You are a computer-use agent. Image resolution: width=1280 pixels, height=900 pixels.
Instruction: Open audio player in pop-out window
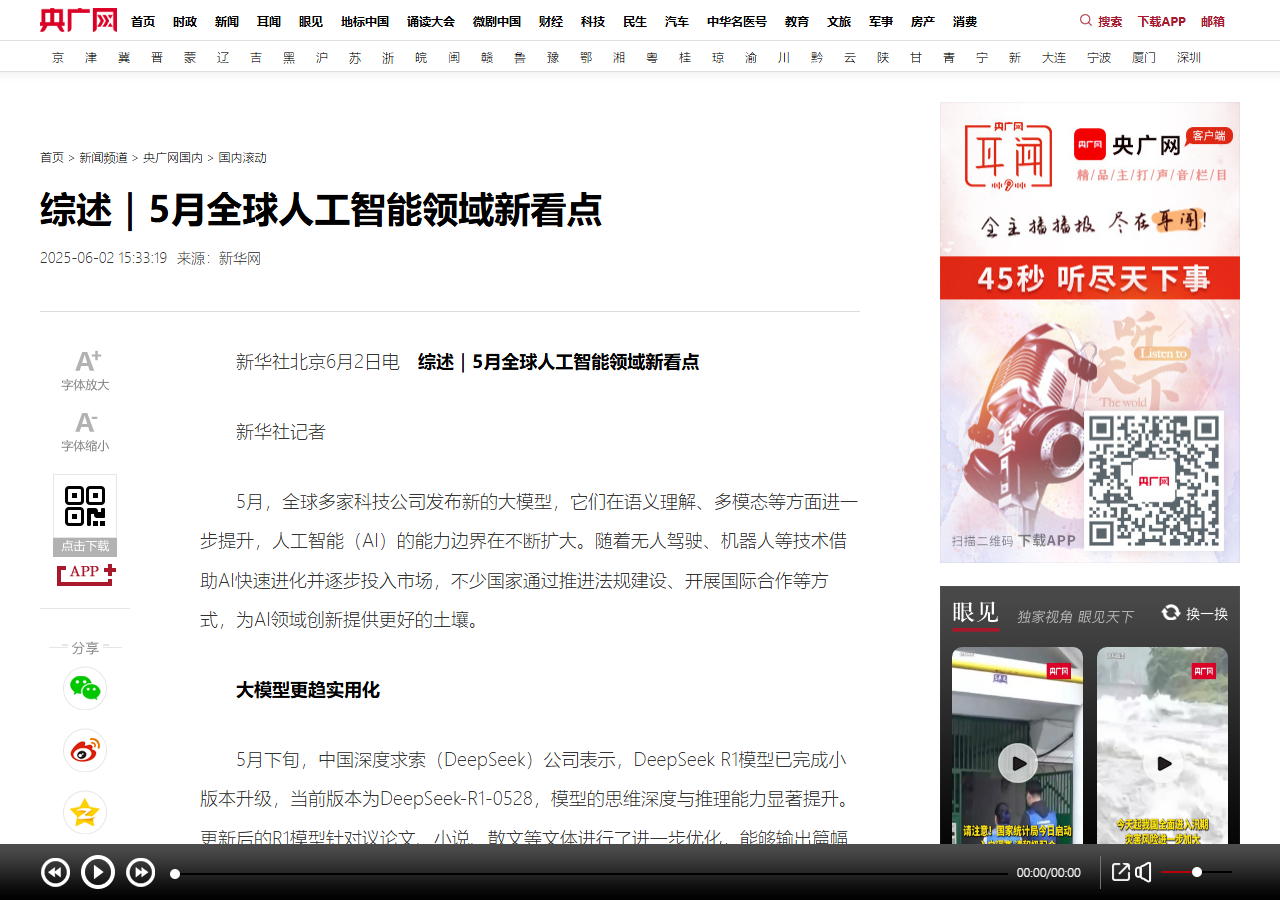tap(1121, 873)
